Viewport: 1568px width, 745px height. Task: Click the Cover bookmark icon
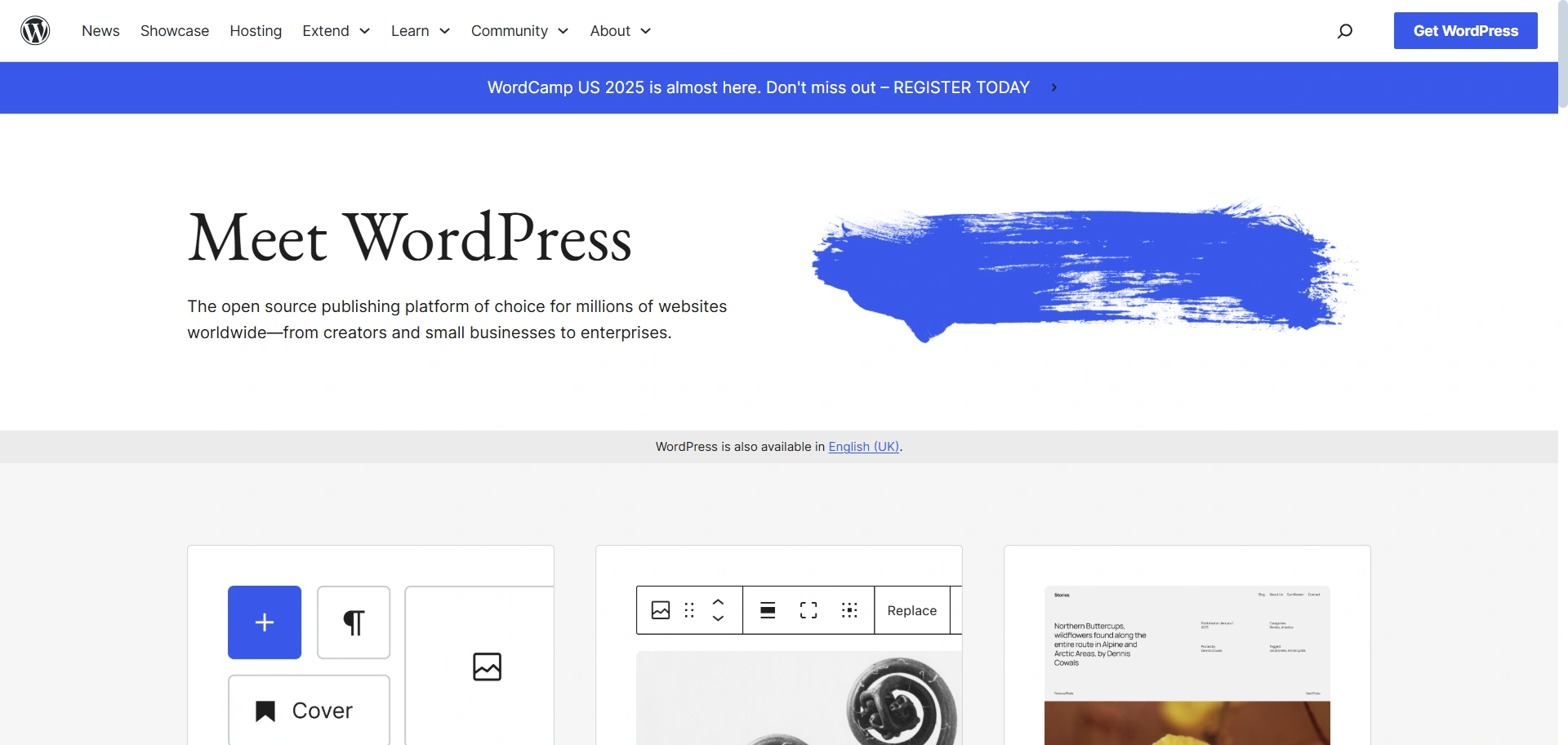coord(265,711)
